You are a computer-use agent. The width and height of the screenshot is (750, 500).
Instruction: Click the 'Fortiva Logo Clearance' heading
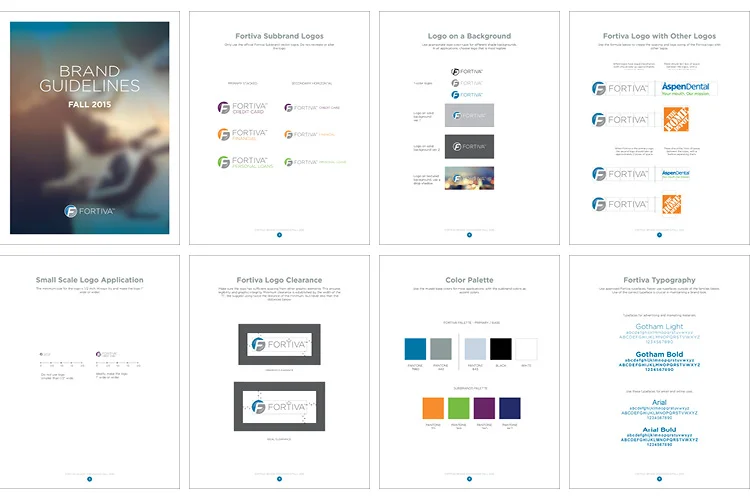279,280
